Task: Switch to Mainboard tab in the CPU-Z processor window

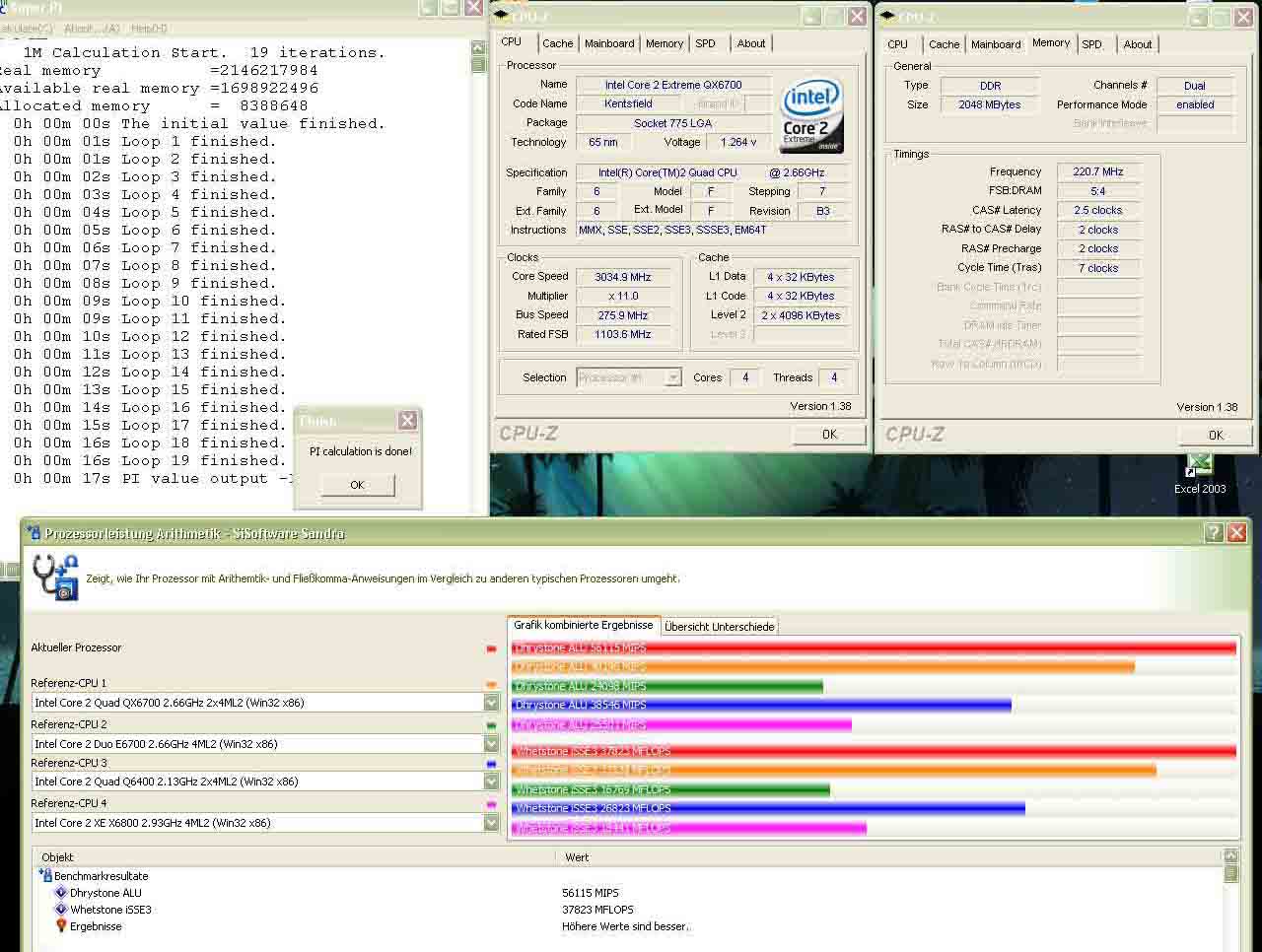Action: tap(609, 43)
